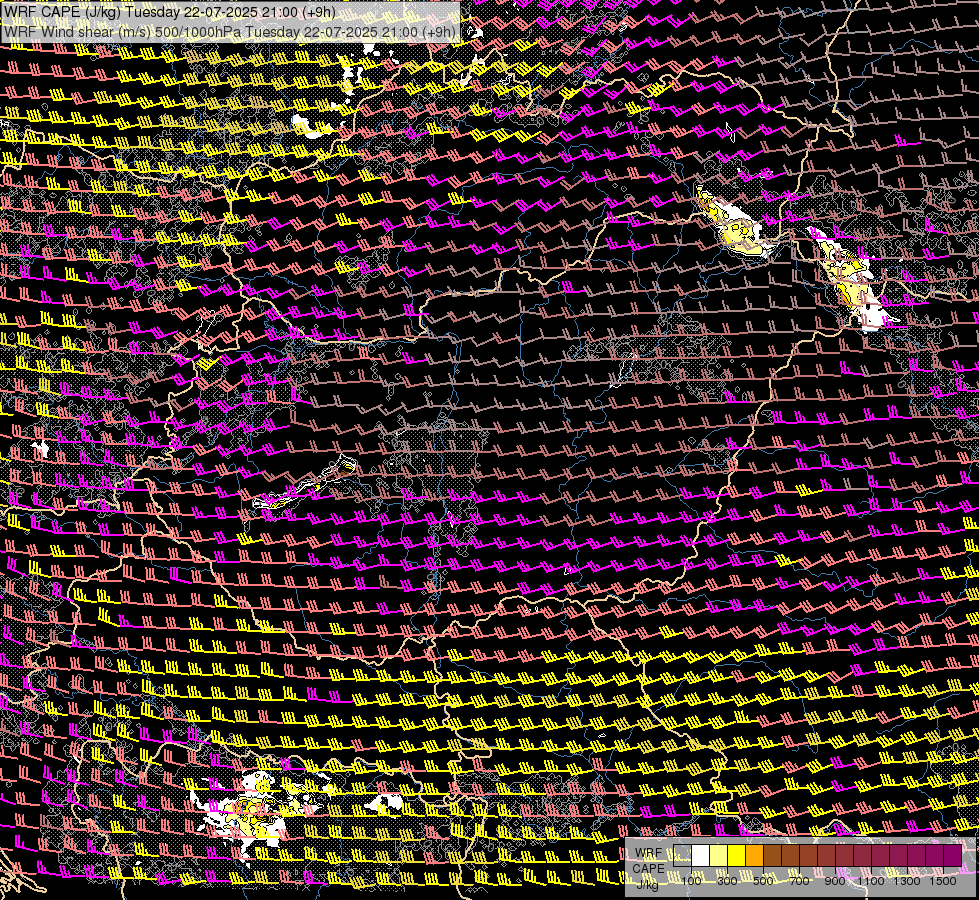Click the legend value 500
979x900 pixels.
(x=763, y=881)
